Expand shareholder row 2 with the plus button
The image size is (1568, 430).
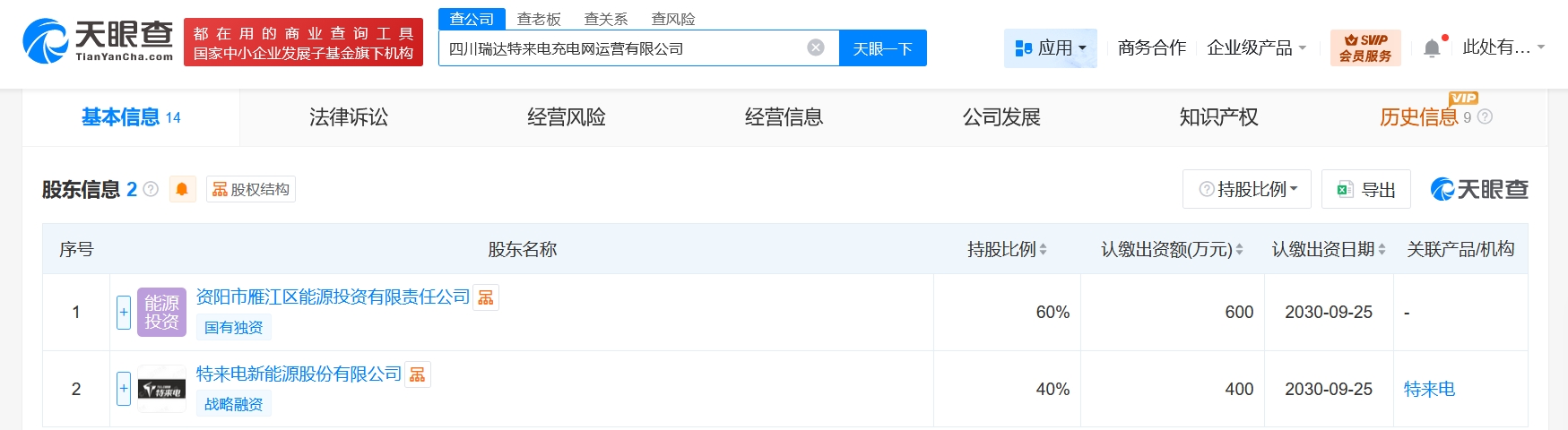124,389
